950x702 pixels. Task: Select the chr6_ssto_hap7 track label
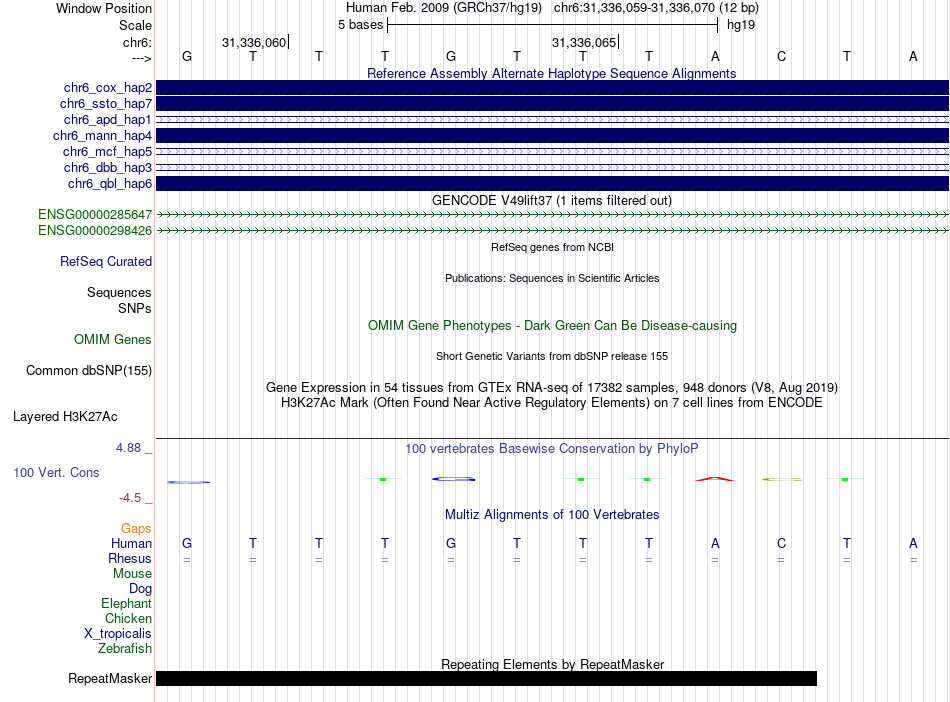click(106, 104)
